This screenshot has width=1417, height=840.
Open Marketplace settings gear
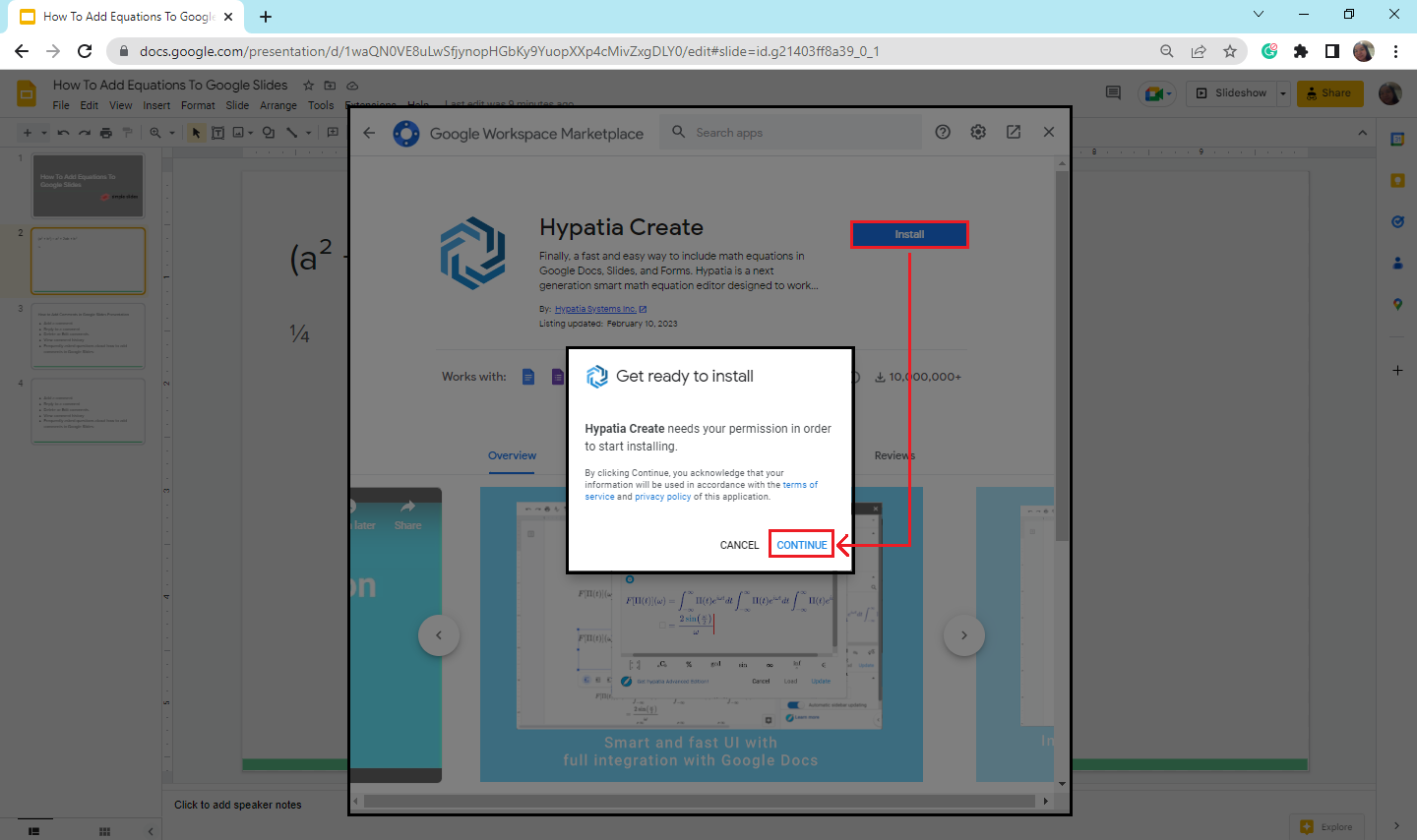pyautogui.click(x=978, y=132)
